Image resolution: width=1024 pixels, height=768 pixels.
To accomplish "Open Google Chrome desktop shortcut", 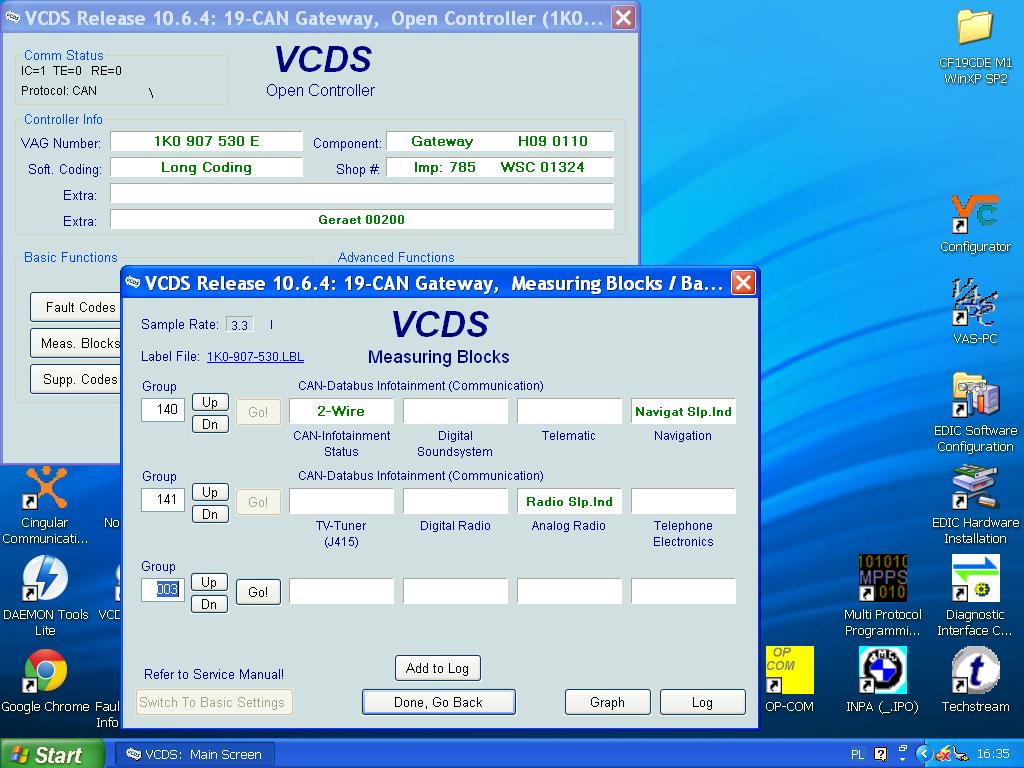I will tap(44, 679).
